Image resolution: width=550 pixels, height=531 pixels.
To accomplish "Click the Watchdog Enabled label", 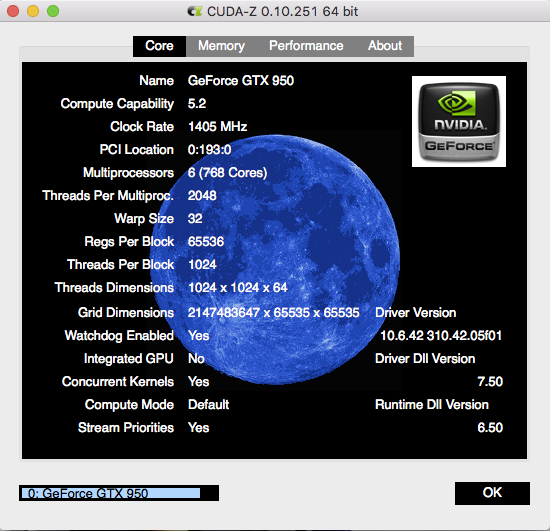I will (x=119, y=336).
